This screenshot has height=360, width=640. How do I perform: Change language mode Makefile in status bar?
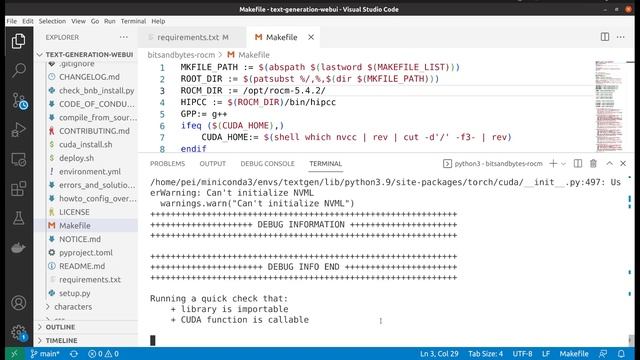[x=573, y=353]
